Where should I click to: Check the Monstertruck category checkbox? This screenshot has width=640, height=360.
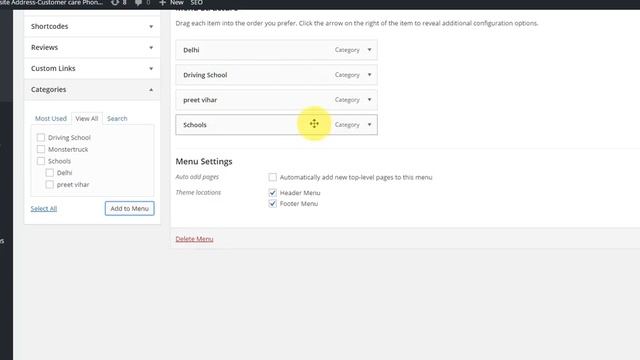coord(41,149)
